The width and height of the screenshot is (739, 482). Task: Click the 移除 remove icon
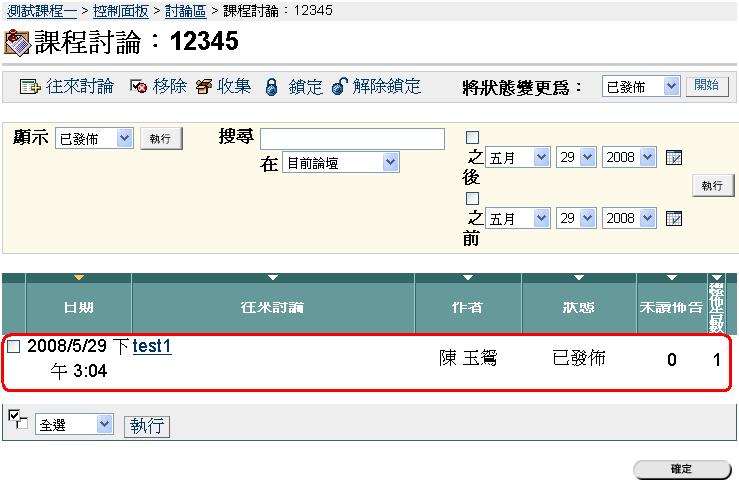[x=139, y=87]
